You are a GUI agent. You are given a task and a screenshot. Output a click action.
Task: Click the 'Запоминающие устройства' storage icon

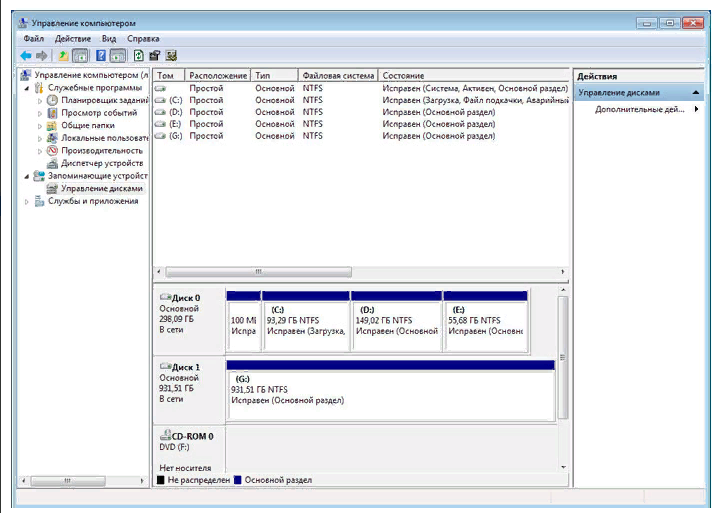click(x=39, y=175)
